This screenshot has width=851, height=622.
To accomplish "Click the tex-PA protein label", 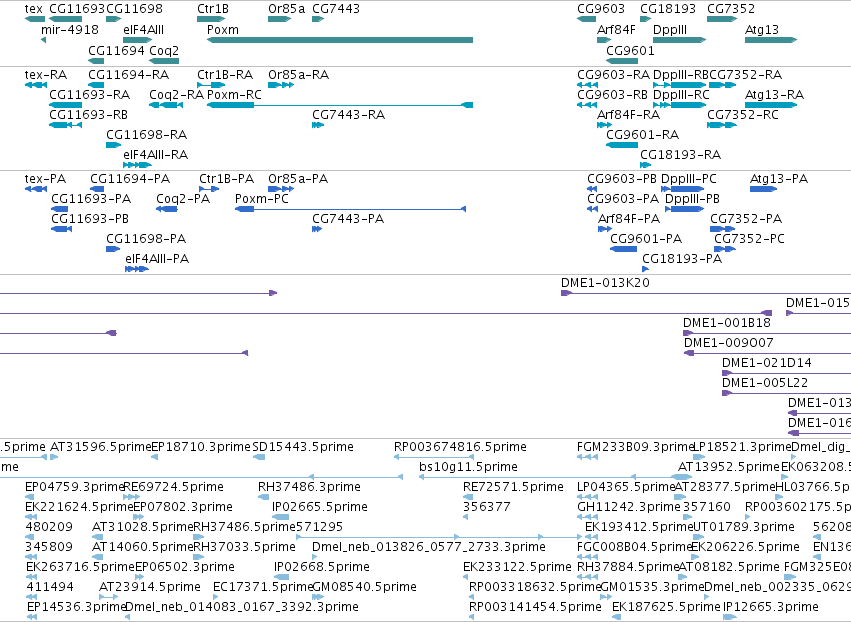I will coord(46,179).
